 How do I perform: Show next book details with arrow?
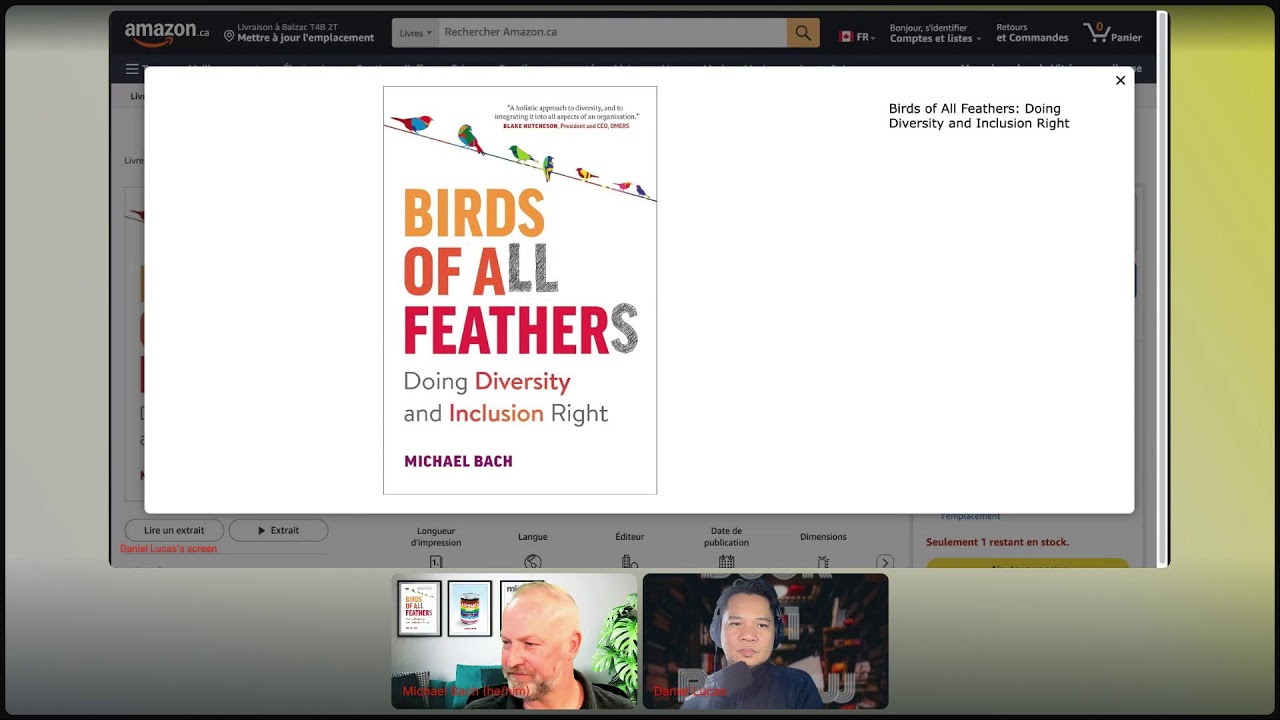click(884, 563)
